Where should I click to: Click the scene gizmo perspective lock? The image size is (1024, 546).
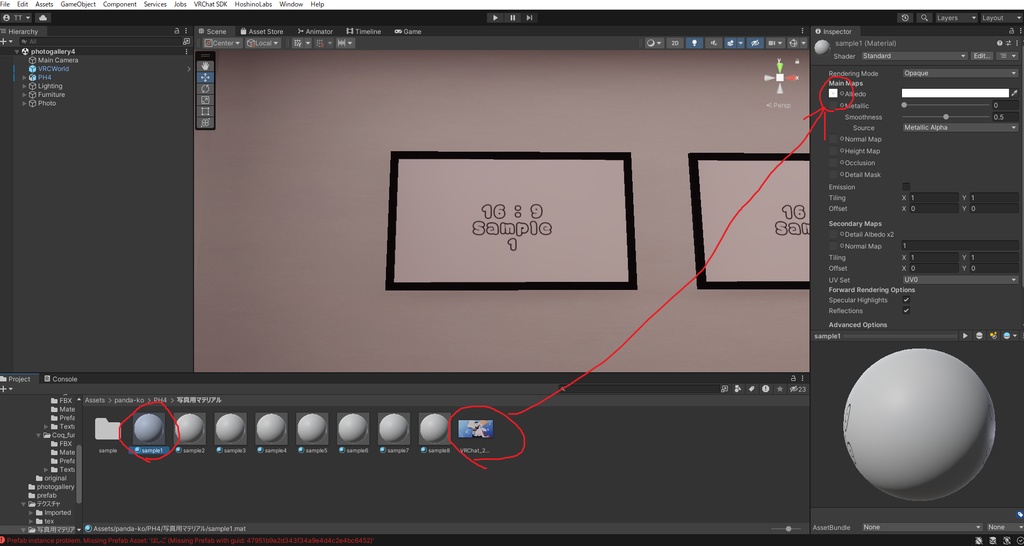(x=797, y=61)
